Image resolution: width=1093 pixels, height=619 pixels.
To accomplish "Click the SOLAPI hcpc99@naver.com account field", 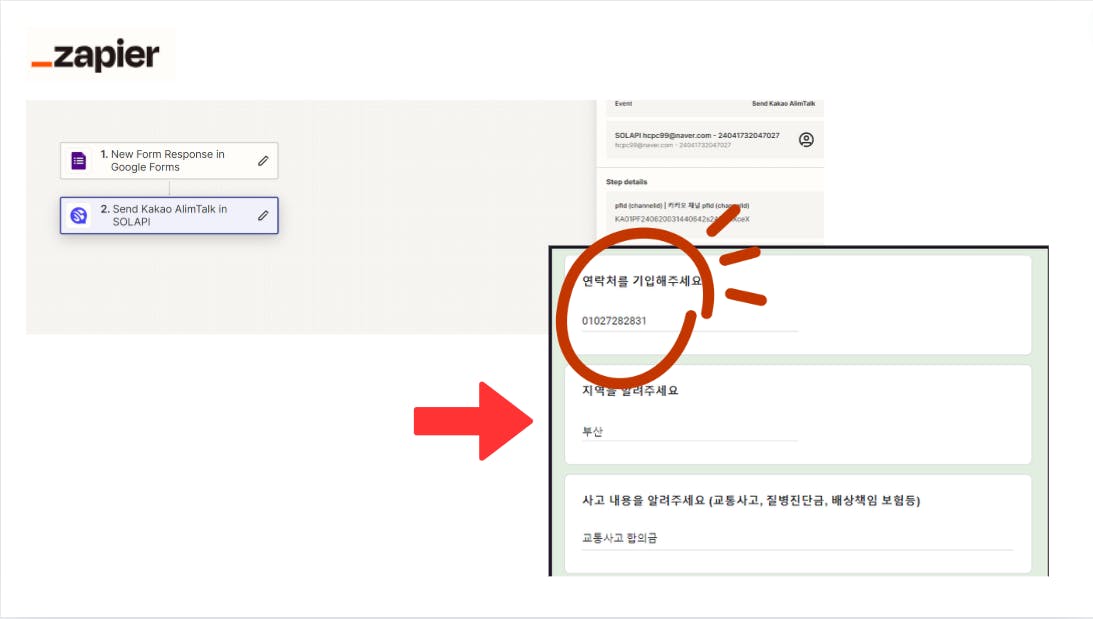I will click(x=714, y=140).
